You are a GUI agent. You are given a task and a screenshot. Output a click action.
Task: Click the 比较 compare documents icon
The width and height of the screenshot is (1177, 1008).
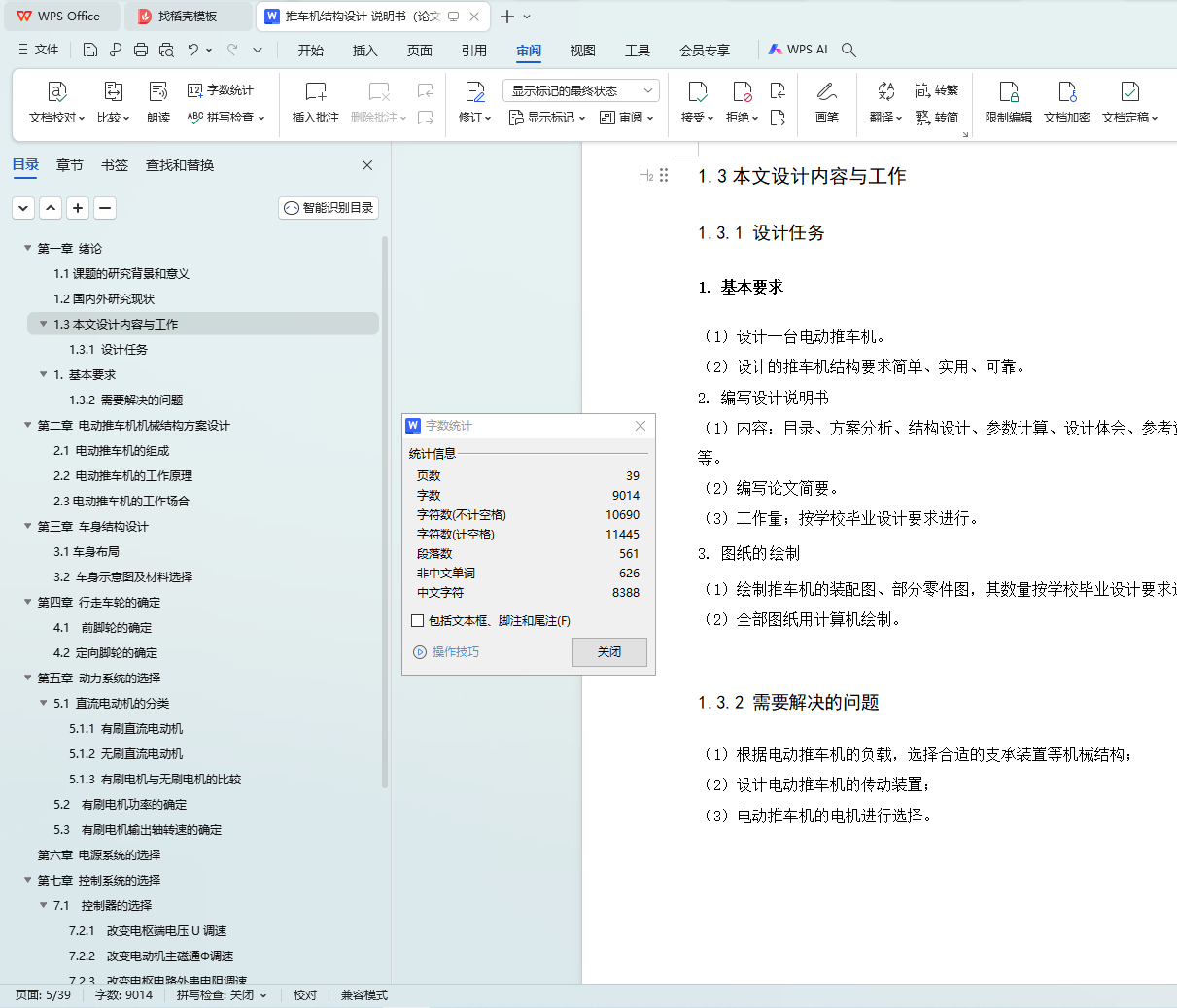pyautogui.click(x=113, y=92)
